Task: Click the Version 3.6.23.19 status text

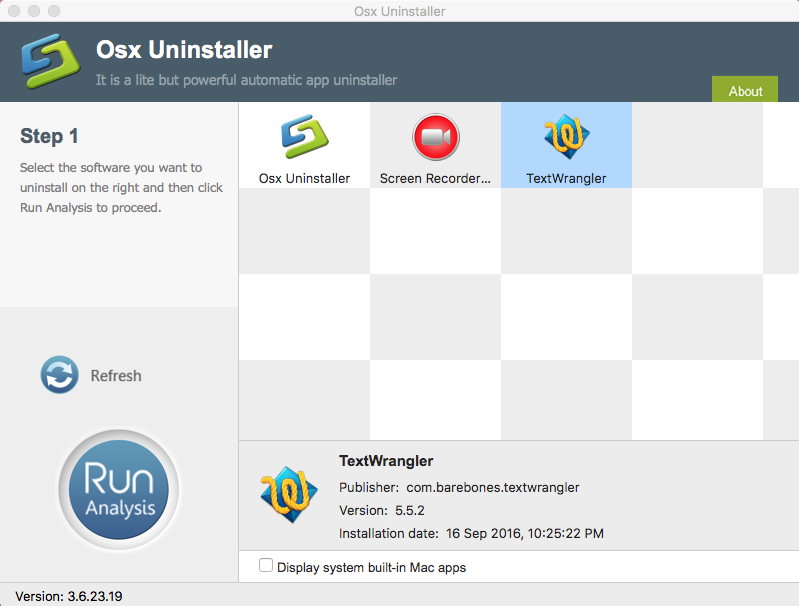Action: 69,596
